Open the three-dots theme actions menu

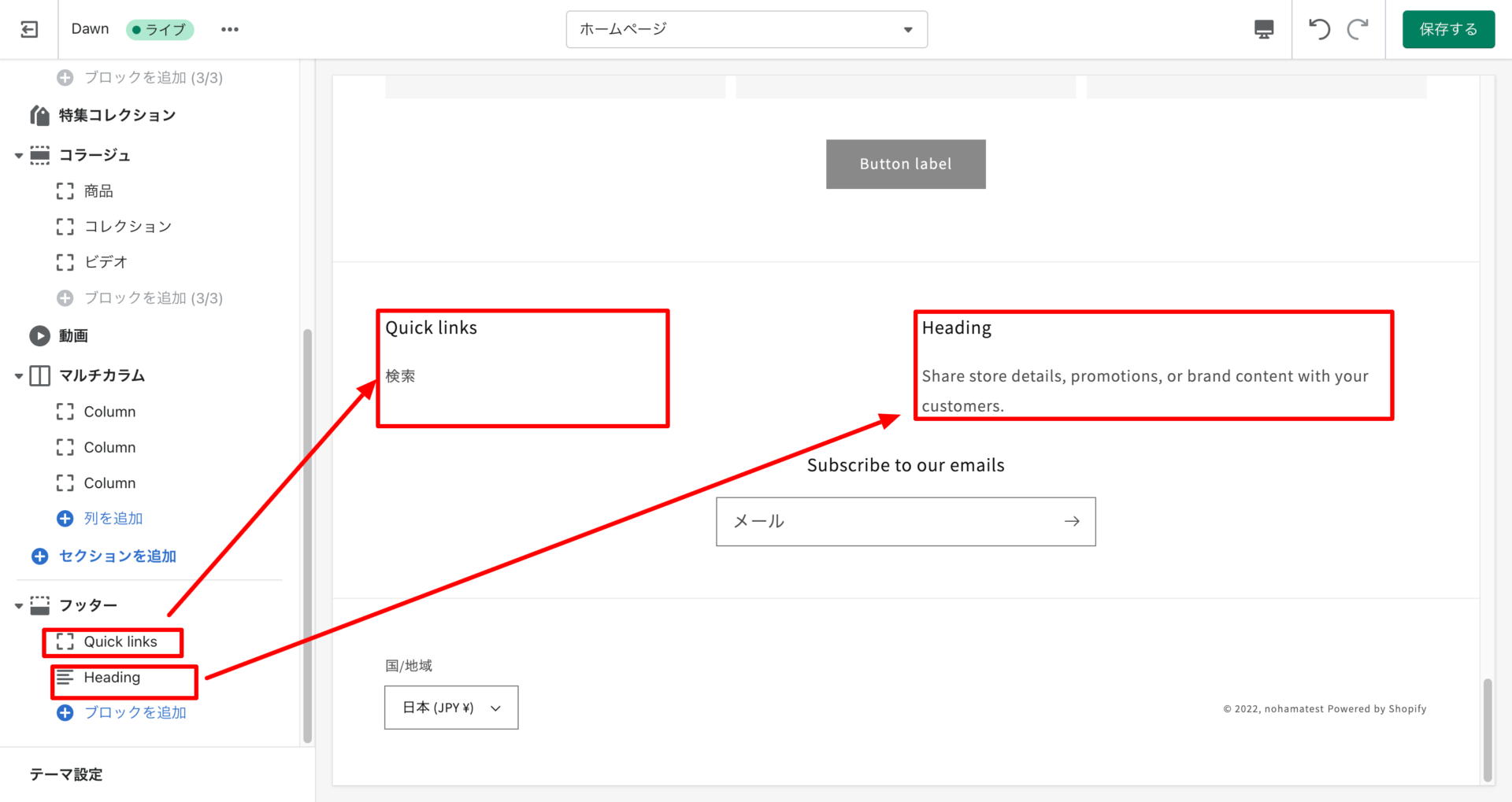229,30
